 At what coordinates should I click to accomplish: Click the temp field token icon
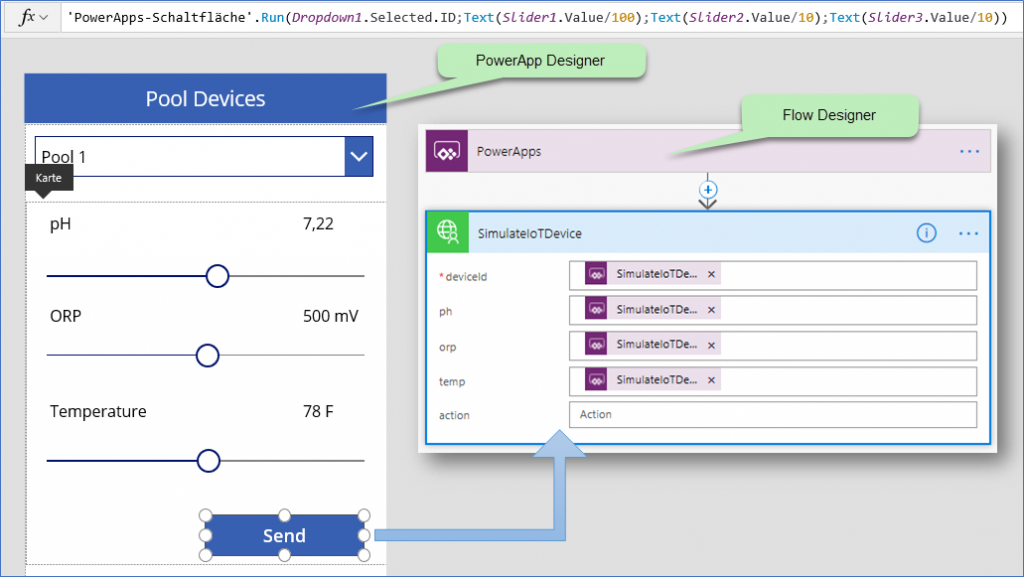point(596,380)
